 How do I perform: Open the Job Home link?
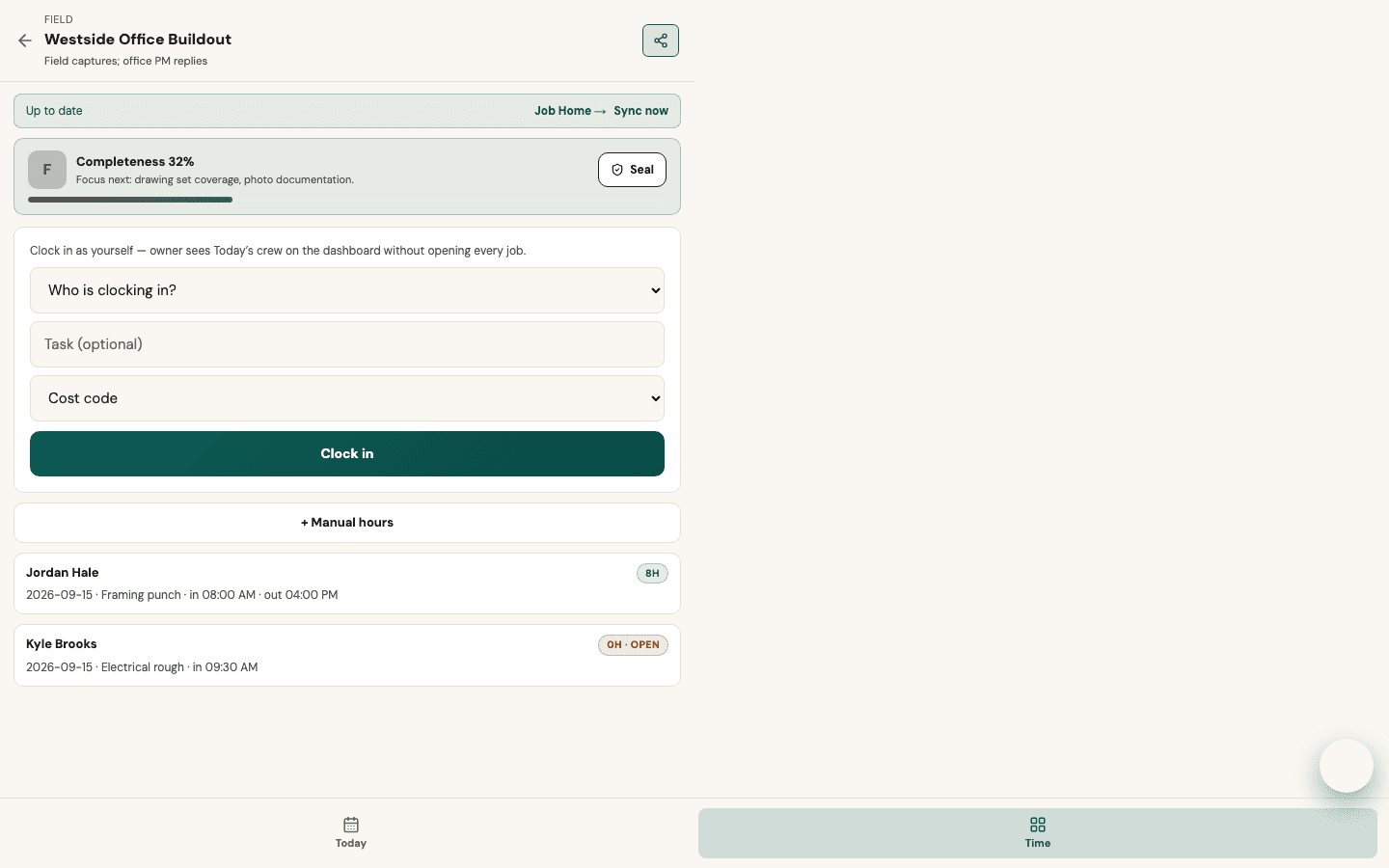(570, 111)
